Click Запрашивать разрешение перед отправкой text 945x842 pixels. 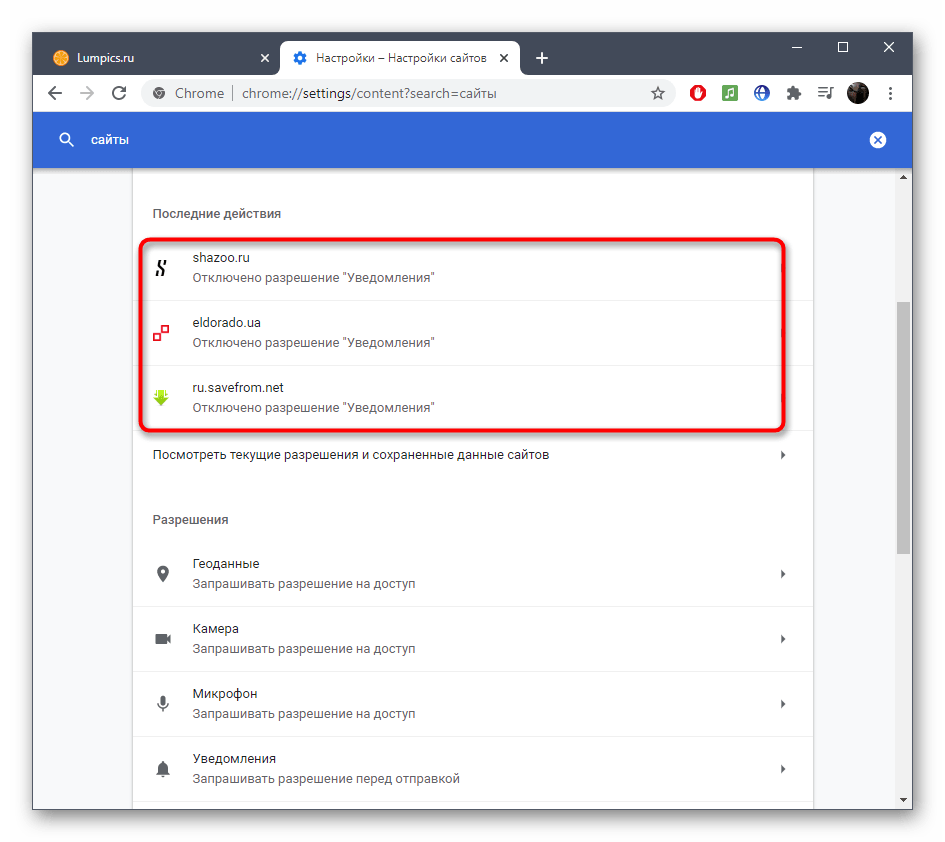pos(326,779)
